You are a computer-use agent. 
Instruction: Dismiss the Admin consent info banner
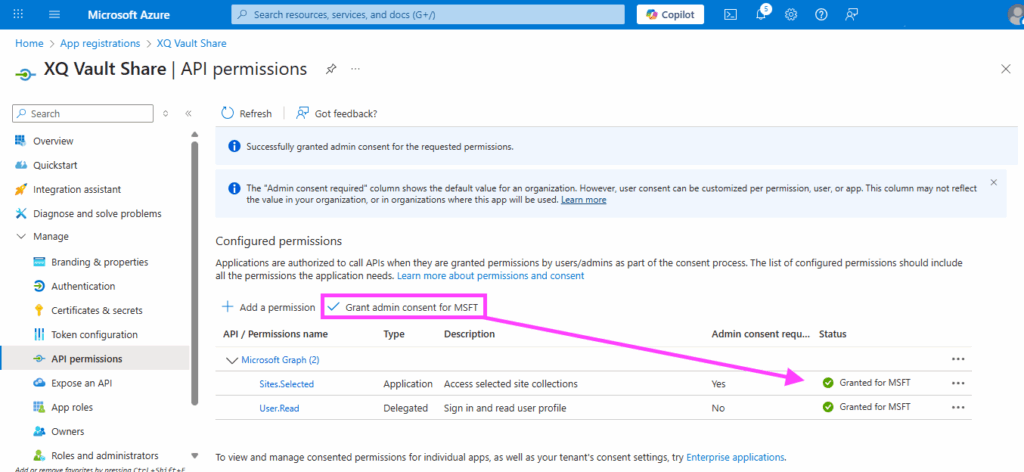click(x=993, y=183)
